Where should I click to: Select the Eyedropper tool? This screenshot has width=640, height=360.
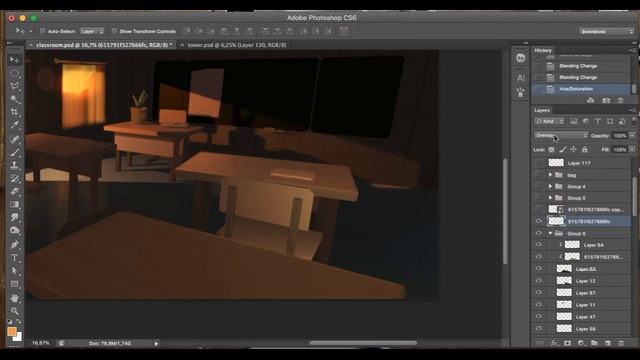tap(14, 125)
